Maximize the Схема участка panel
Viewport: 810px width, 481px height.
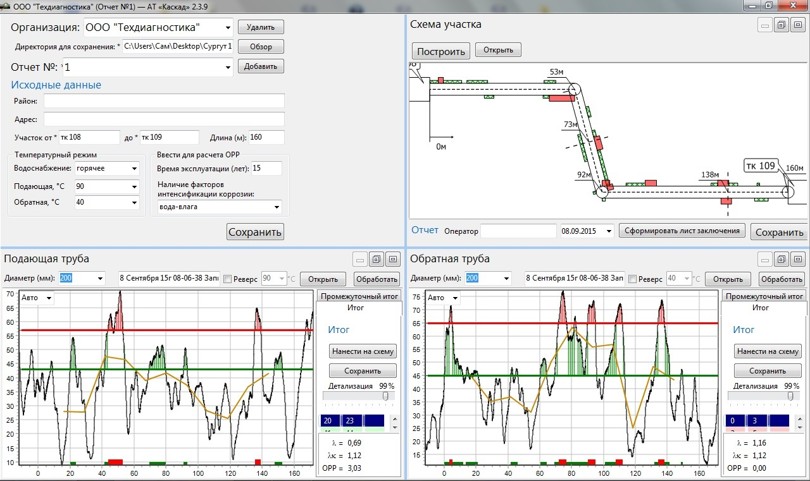coord(797,25)
